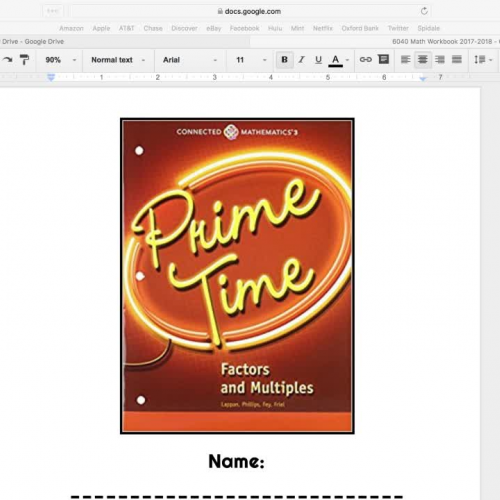Viewport: 500px width, 500px height.
Task: Open the Chase bookmark
Action: (153, 28)
